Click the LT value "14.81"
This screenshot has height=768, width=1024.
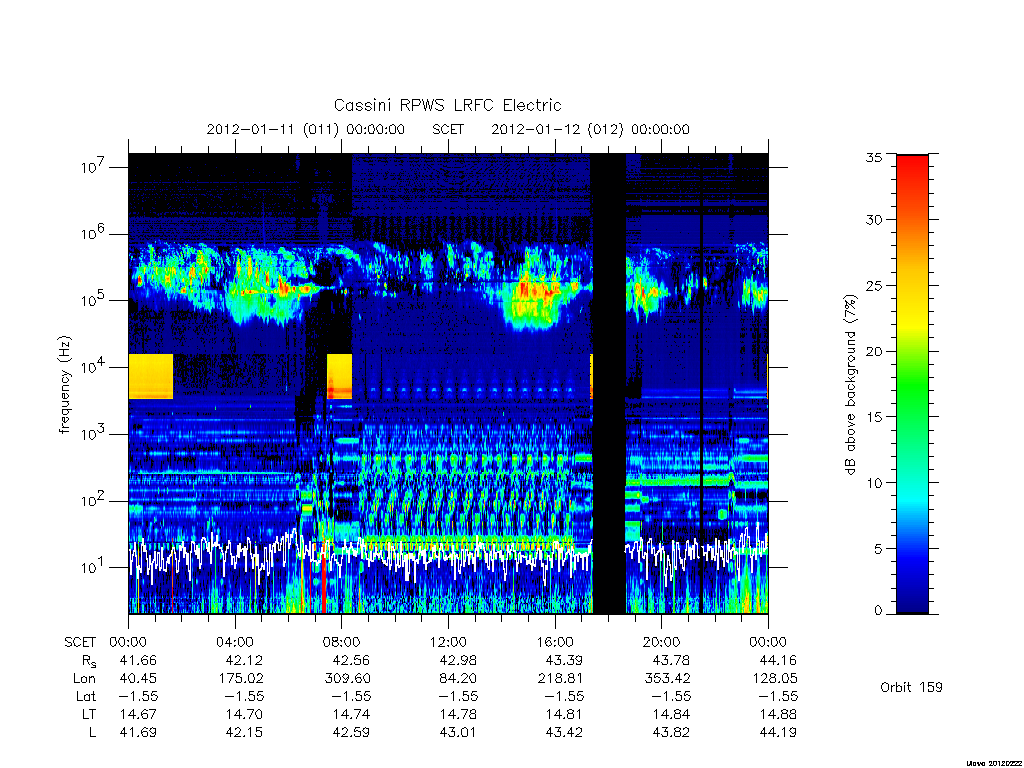pyautogui.click(x=564, y=714)
